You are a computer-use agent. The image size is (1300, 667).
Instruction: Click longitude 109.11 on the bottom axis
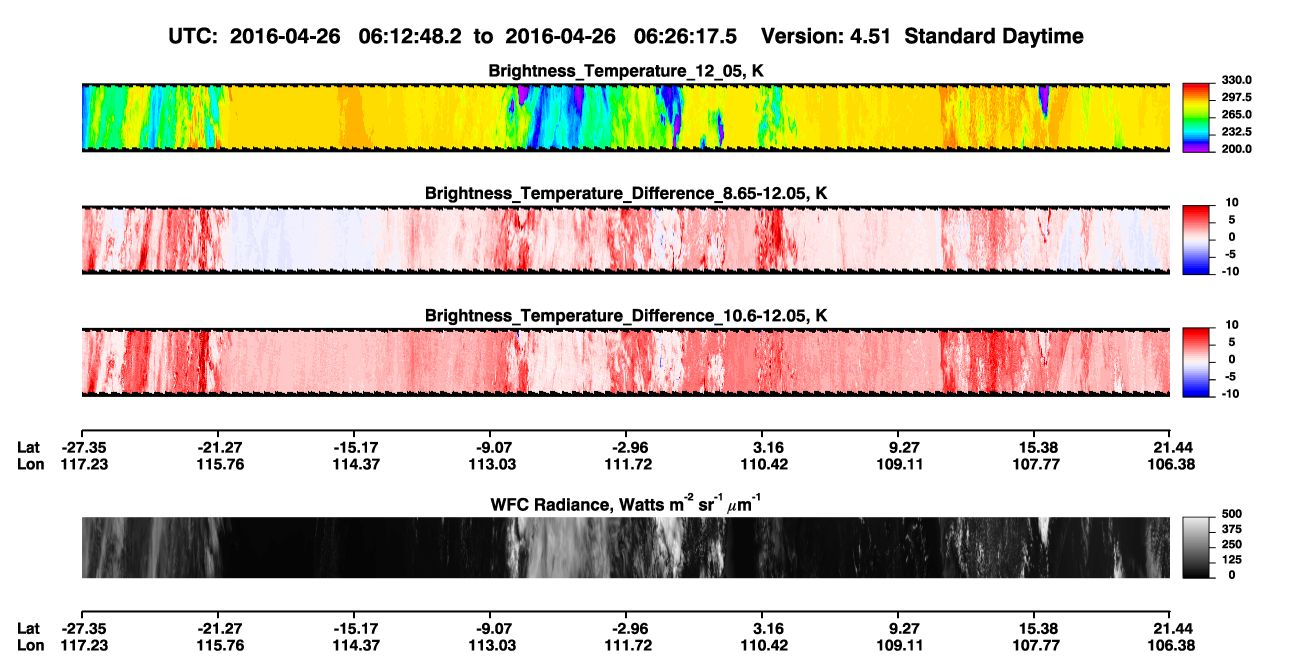tap(898, 645)
